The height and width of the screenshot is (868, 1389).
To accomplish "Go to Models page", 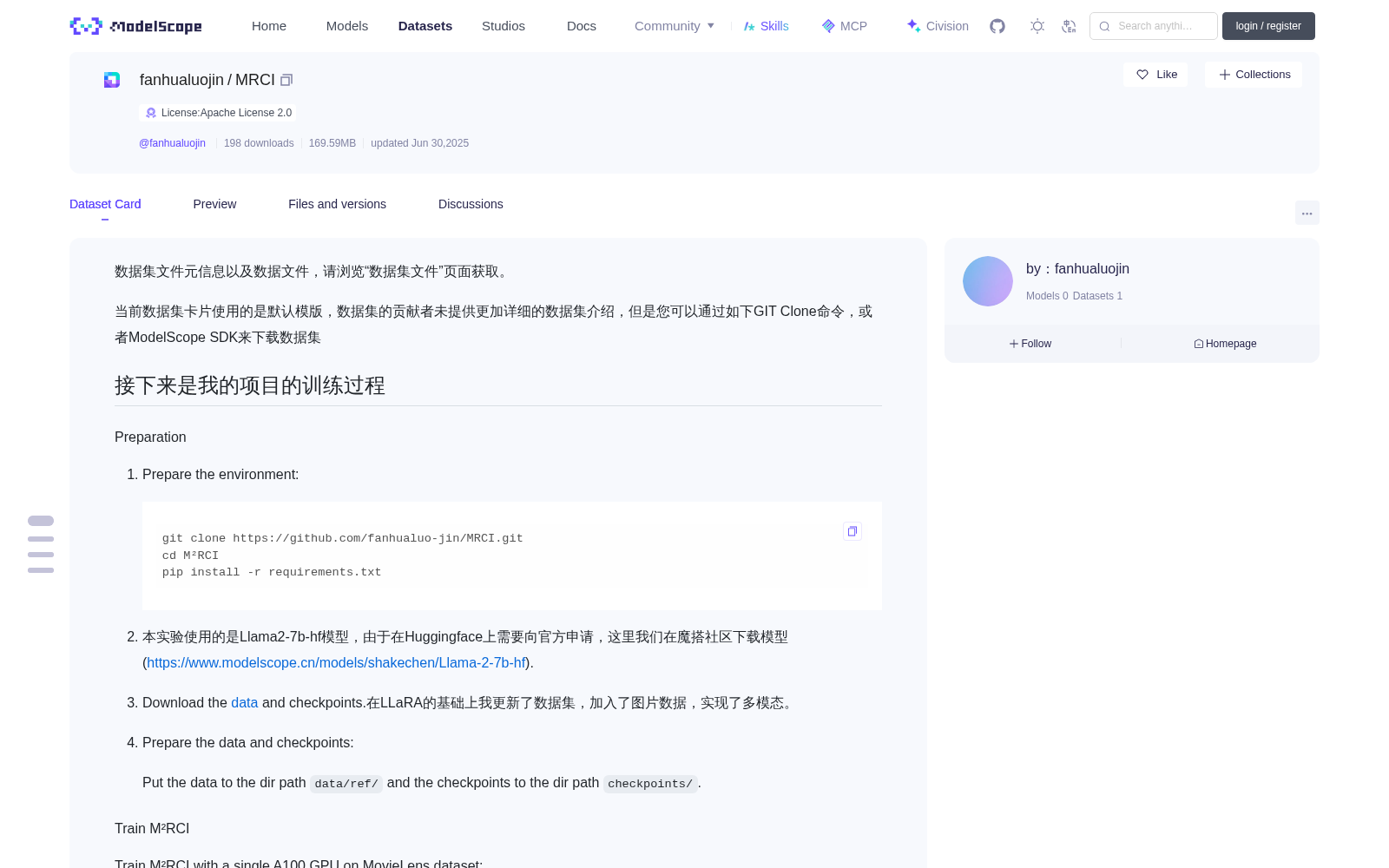I will (347, 26).
